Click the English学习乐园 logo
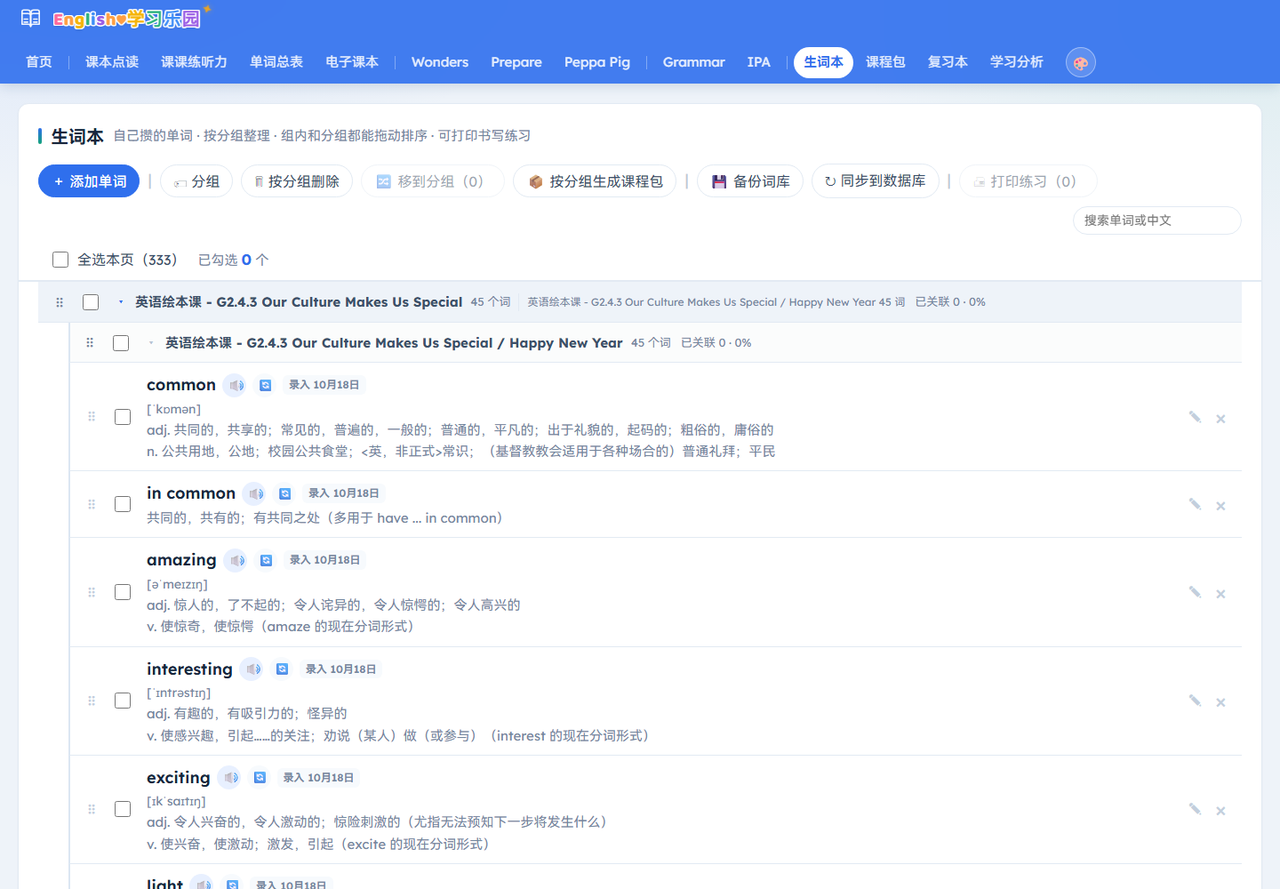1280x889 pixels. (112, 19)
